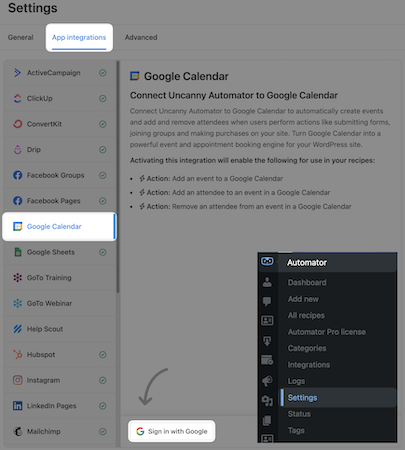
Task: Click the Google Calendar header icon
Action: (x=135, y=76)
